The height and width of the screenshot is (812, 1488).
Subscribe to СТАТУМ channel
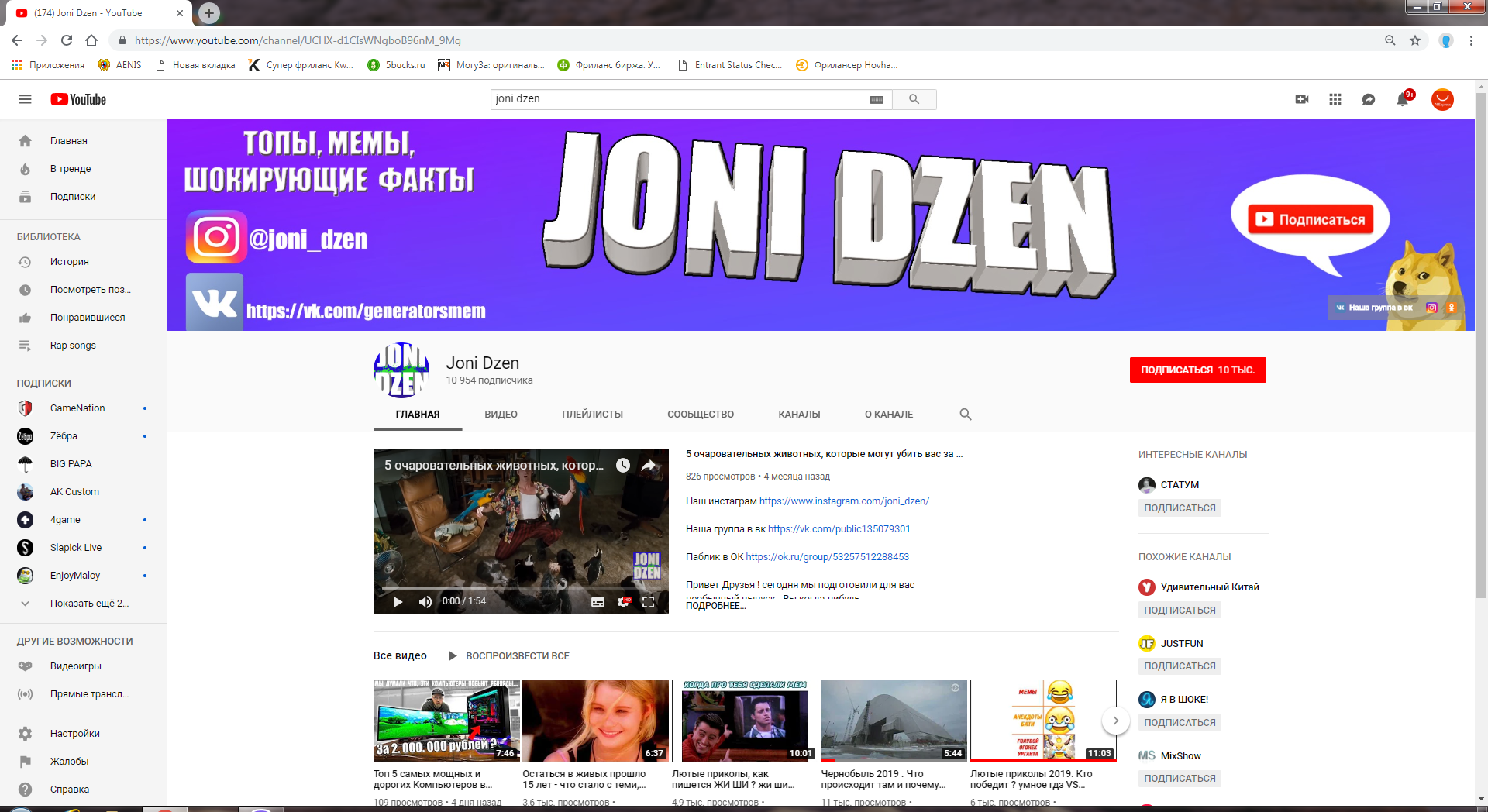[1180, 508]
